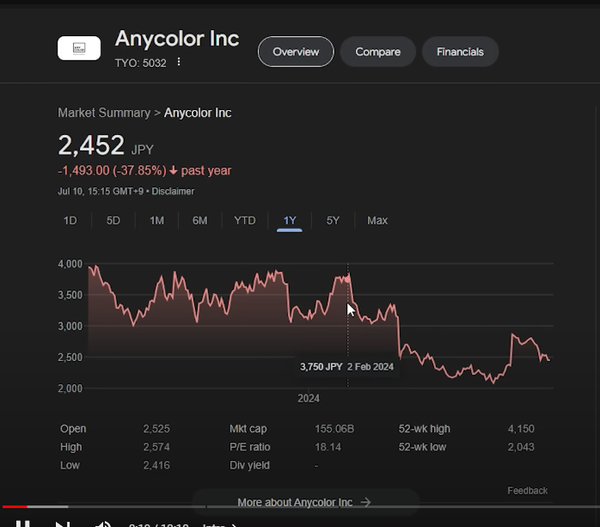Screen dimensions: 600x527
Task: Open the Disclaimer link
Action: [173, 191]
